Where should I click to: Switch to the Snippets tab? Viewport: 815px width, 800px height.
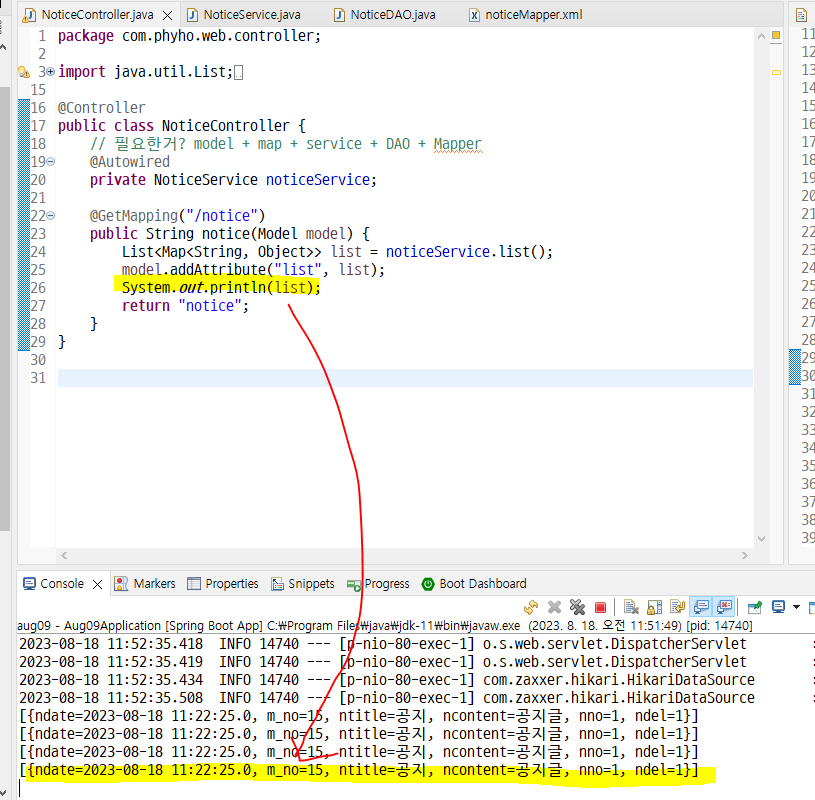pos(303,584)
